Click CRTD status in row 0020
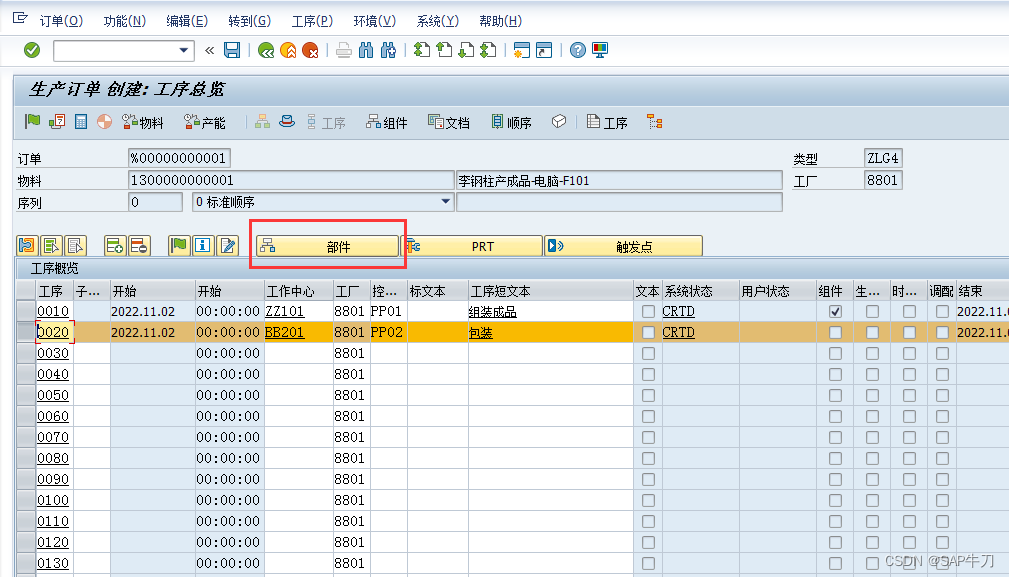 (678, 333)
